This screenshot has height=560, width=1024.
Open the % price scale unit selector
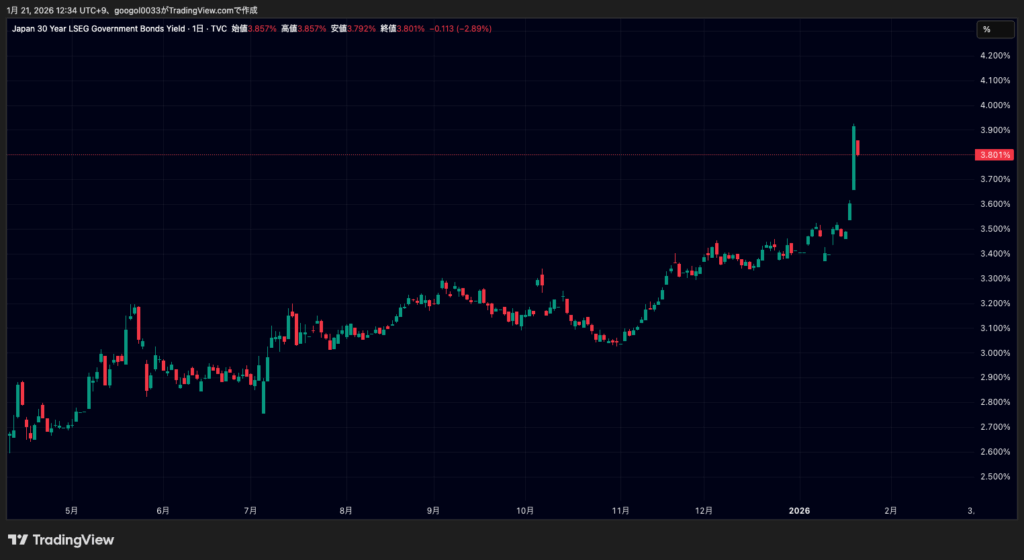tap(987, 29)
